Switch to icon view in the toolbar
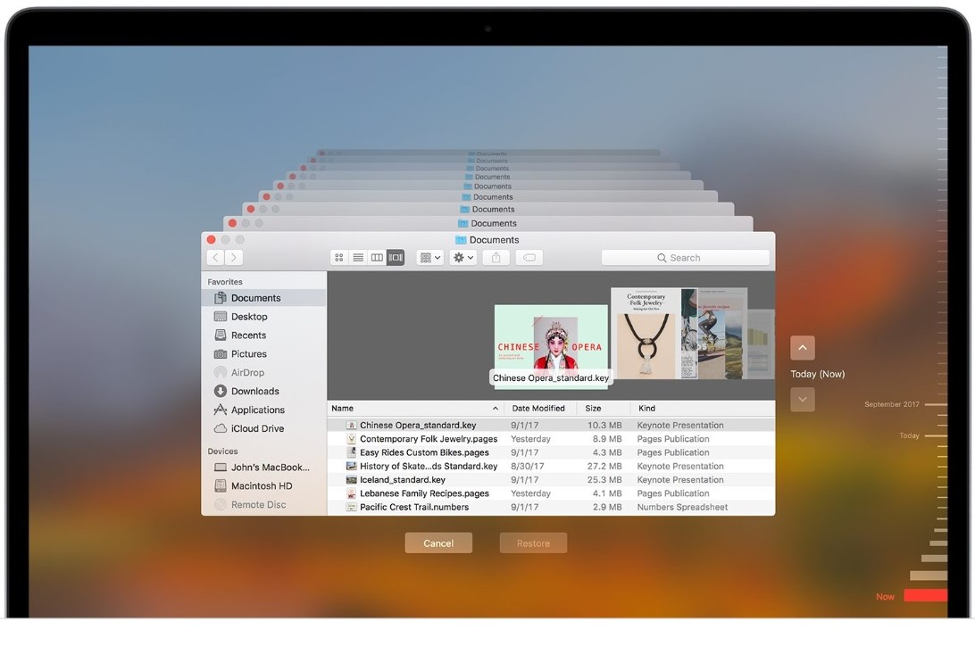This screenshot has height=647, width=977. click(340, 257)
